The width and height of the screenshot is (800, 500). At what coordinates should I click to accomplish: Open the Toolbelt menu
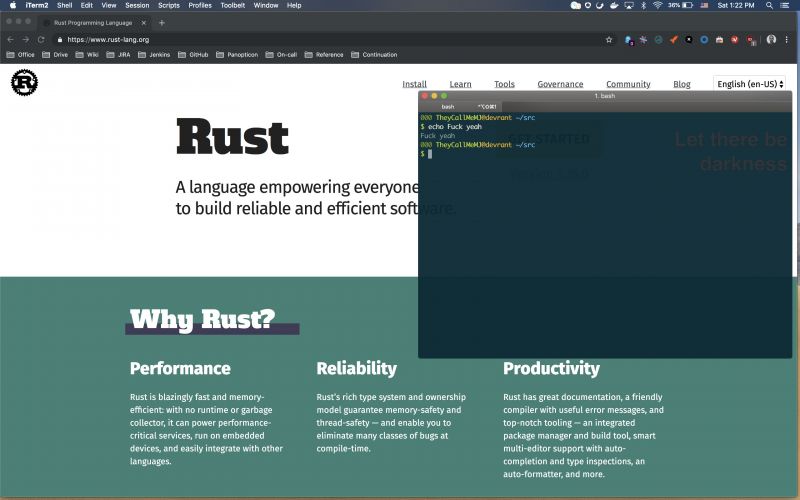coord(233,5)
